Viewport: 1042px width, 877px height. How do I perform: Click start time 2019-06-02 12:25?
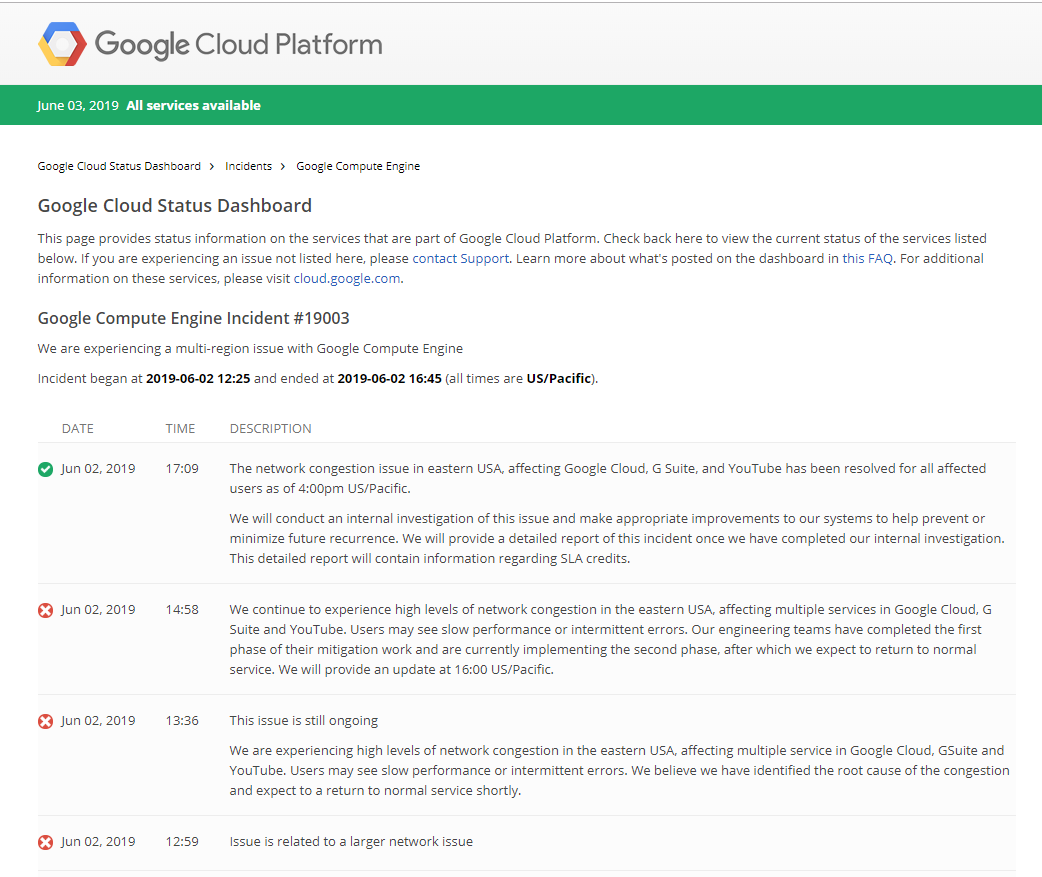(198, 379)
